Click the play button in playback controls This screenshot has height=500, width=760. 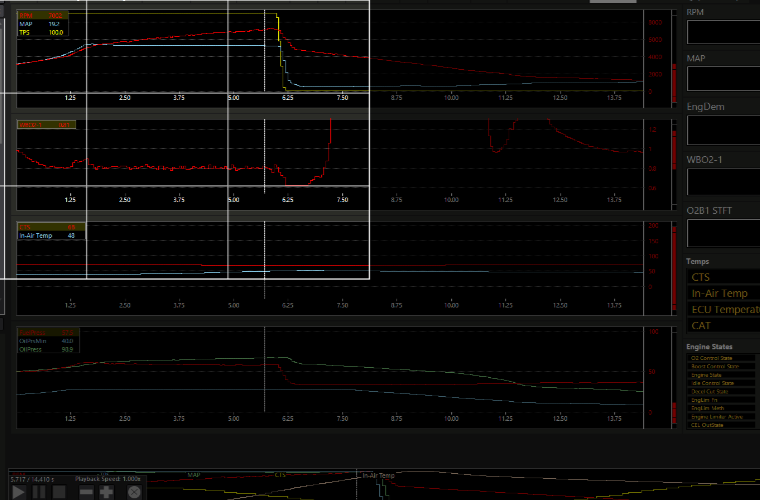coord(19,492)
